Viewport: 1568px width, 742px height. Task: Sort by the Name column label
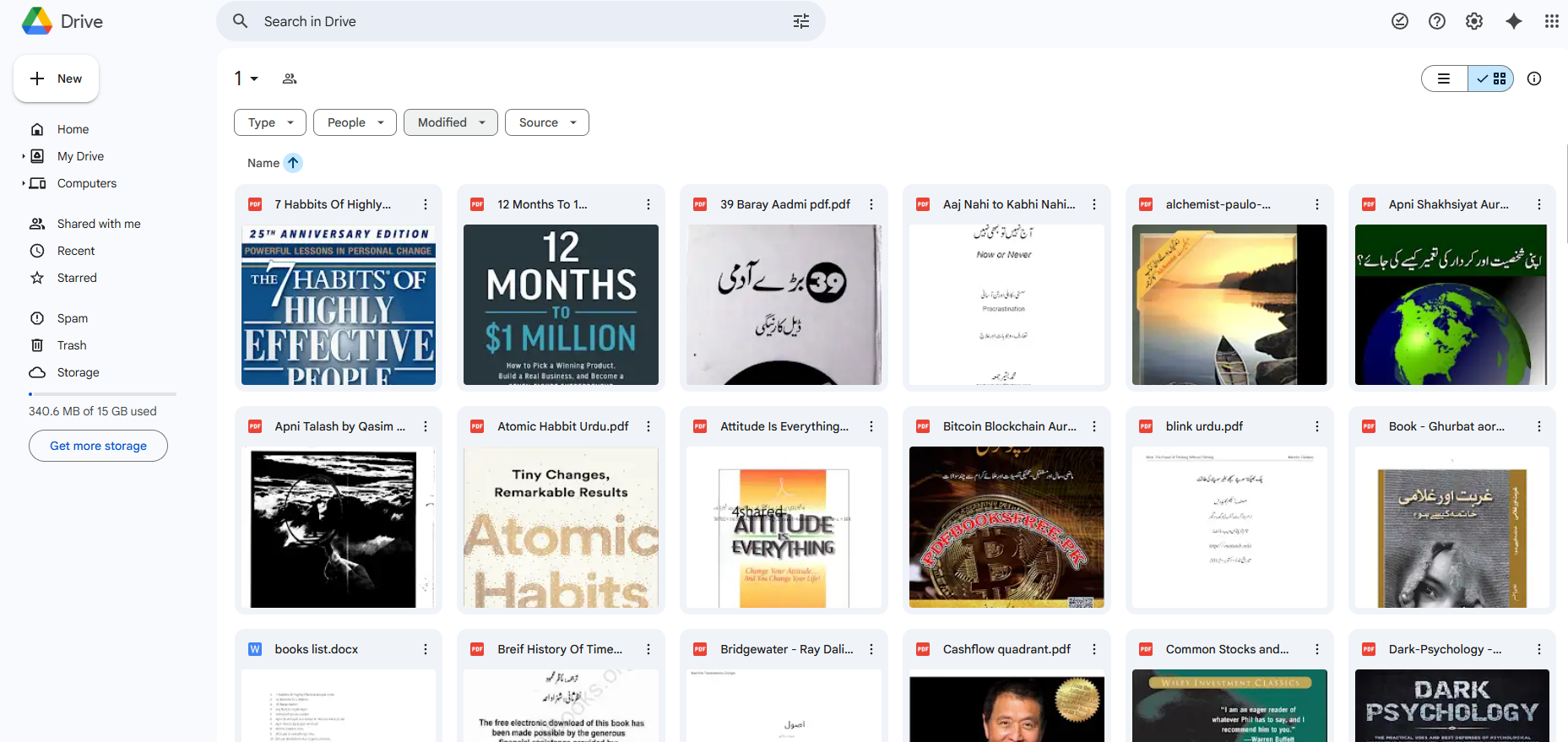[263, 163]
